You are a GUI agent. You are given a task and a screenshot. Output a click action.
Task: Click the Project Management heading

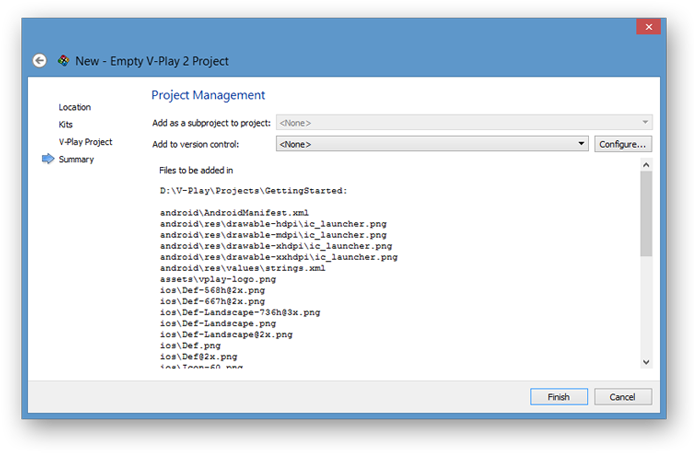pos(208,95)
